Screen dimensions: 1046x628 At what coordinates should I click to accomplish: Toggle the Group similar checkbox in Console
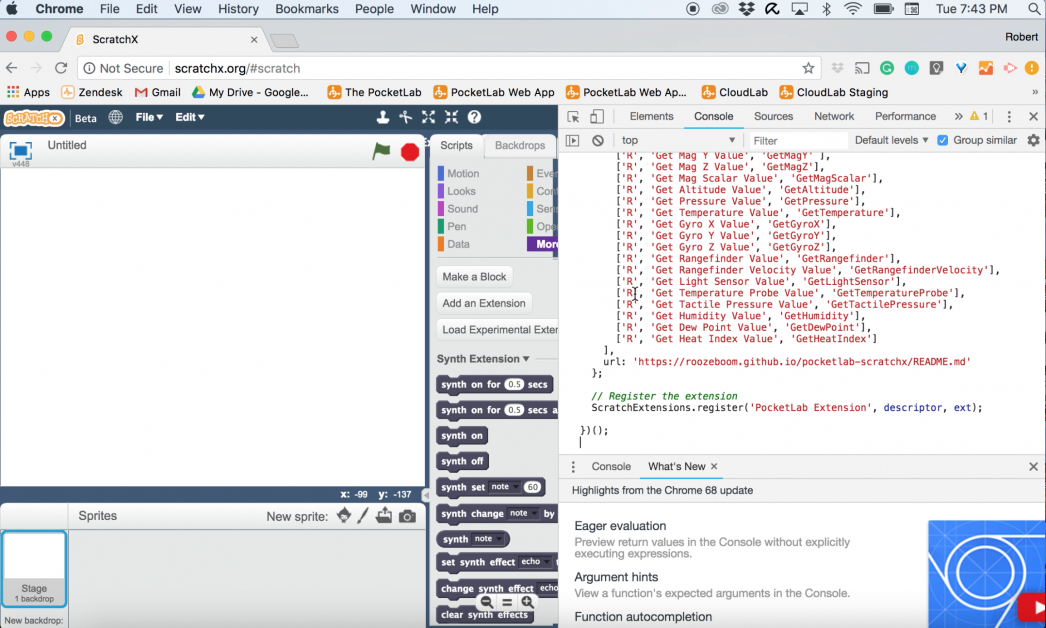click(942, 140)
